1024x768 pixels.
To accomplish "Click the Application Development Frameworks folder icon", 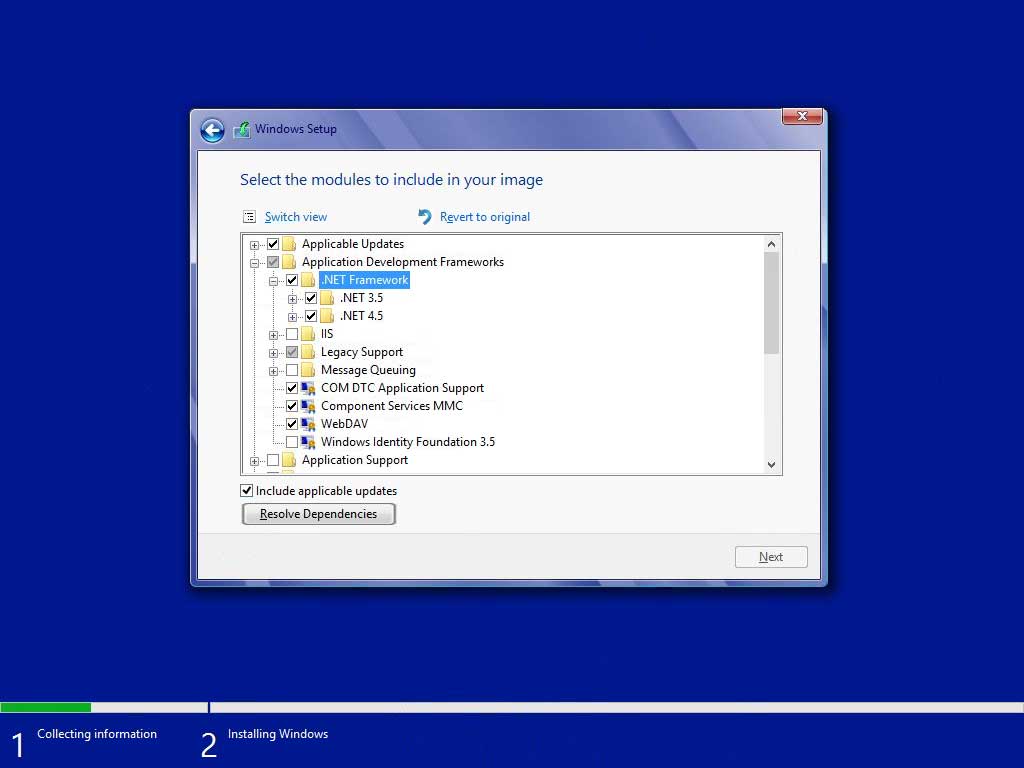I will coord(289,262).
